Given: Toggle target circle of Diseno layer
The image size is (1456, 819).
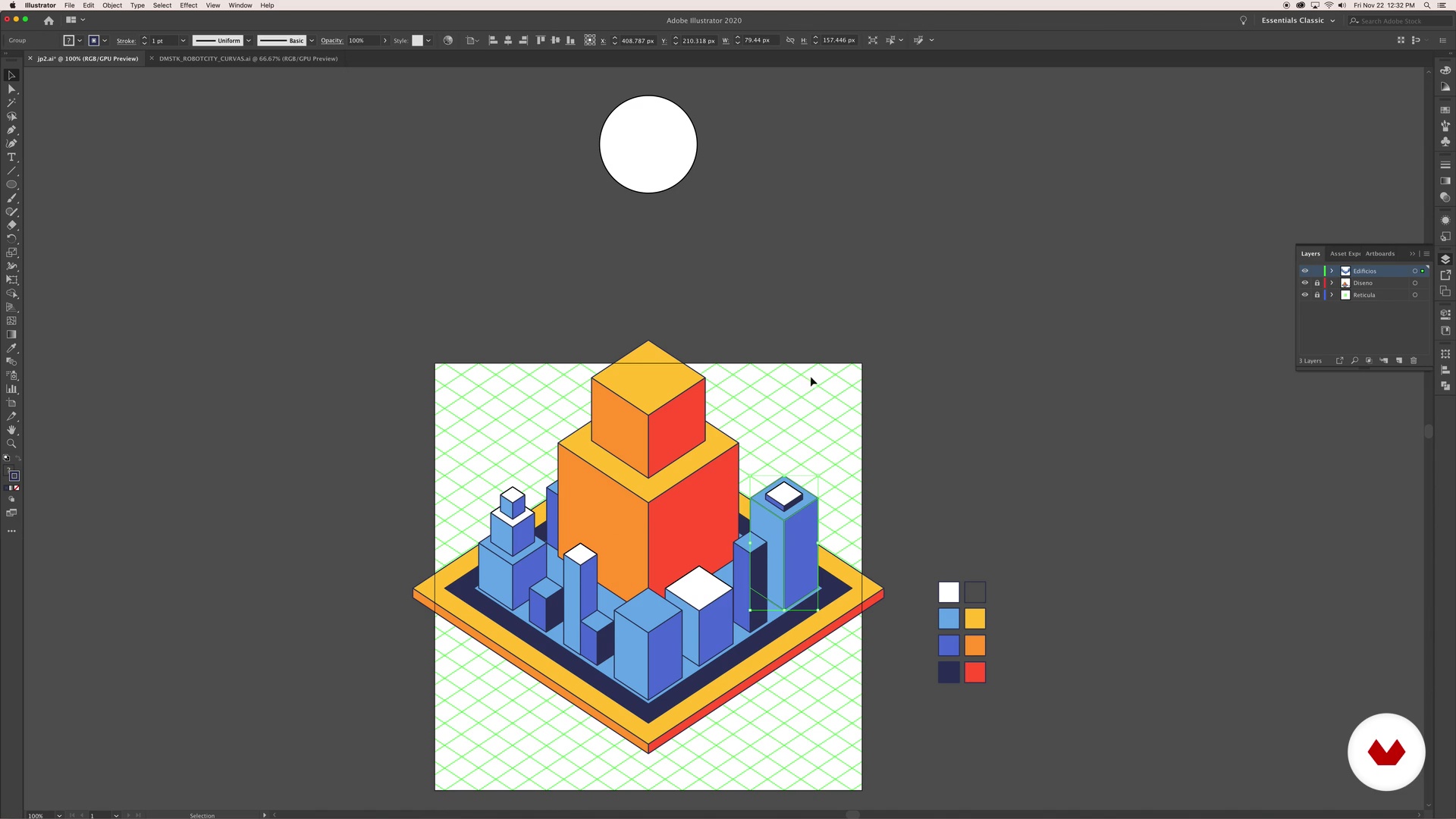Looking at the screenshot, I should pos(1415,283).
